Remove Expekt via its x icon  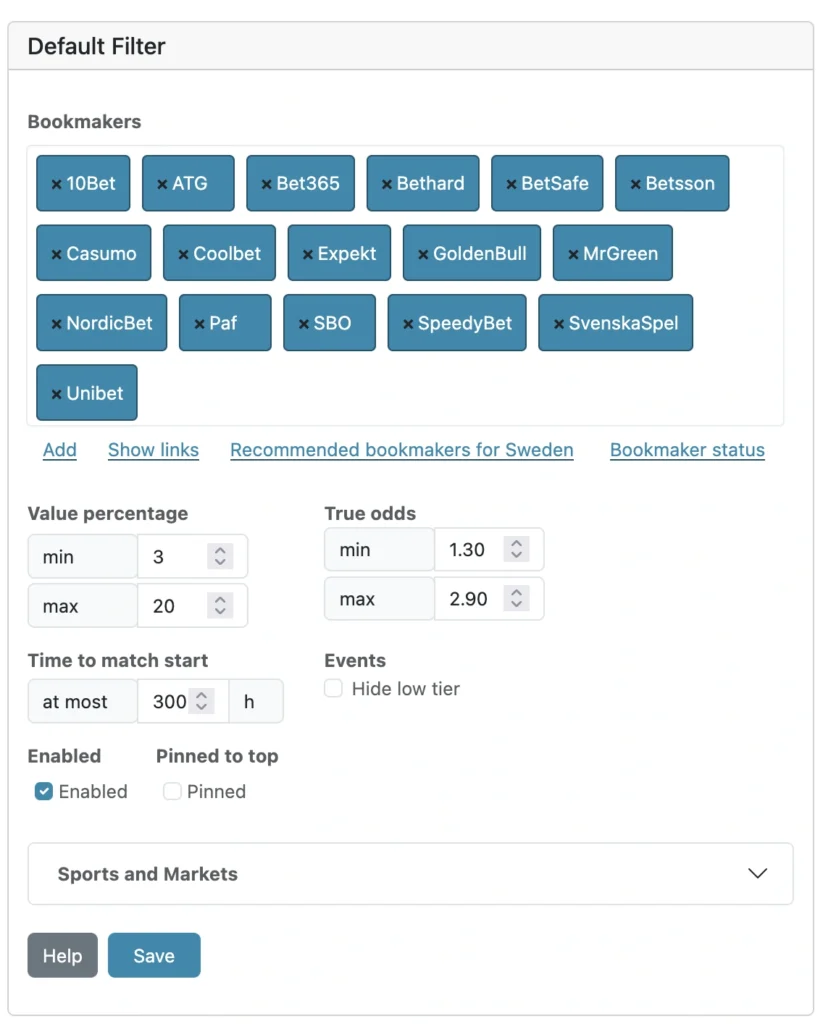pos(308,255)
